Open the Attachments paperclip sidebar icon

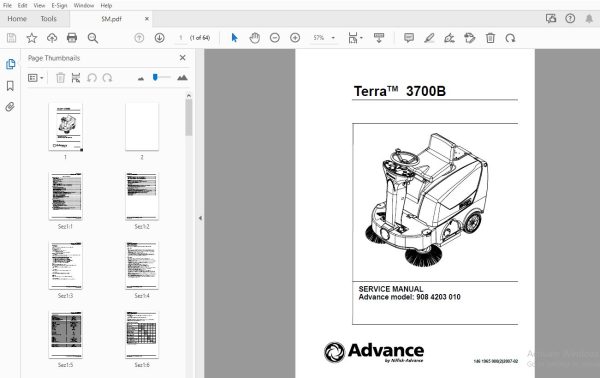click(10, 107)
